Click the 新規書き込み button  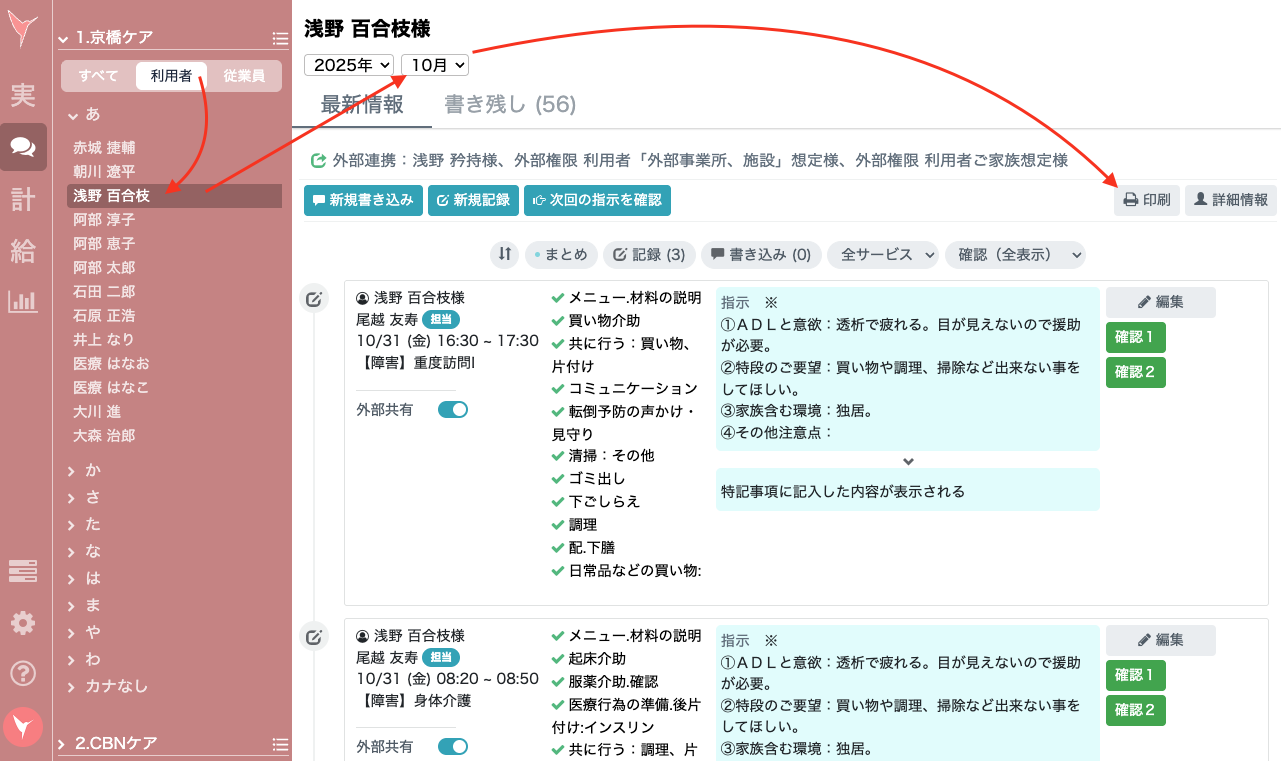363,200
